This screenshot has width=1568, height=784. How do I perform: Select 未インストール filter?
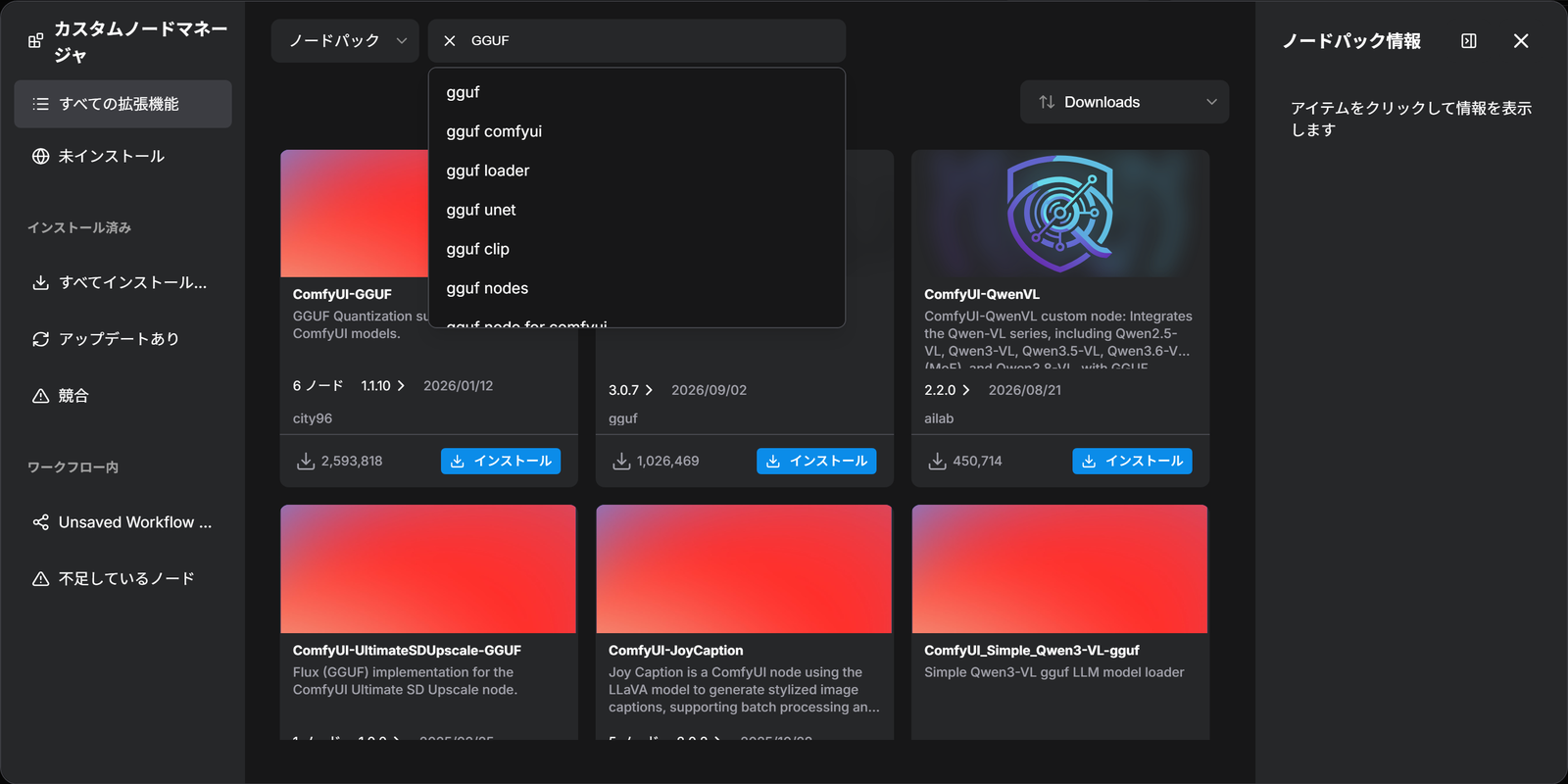122,156
